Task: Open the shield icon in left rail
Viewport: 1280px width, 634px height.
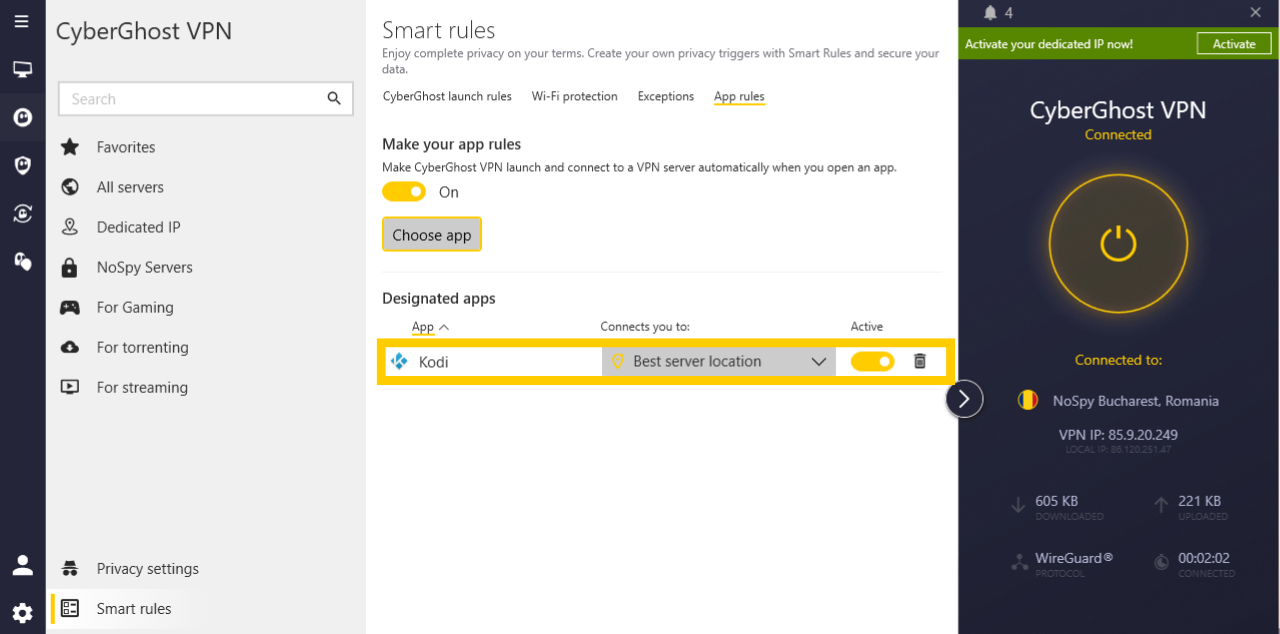Action: (x=22, y=165)
